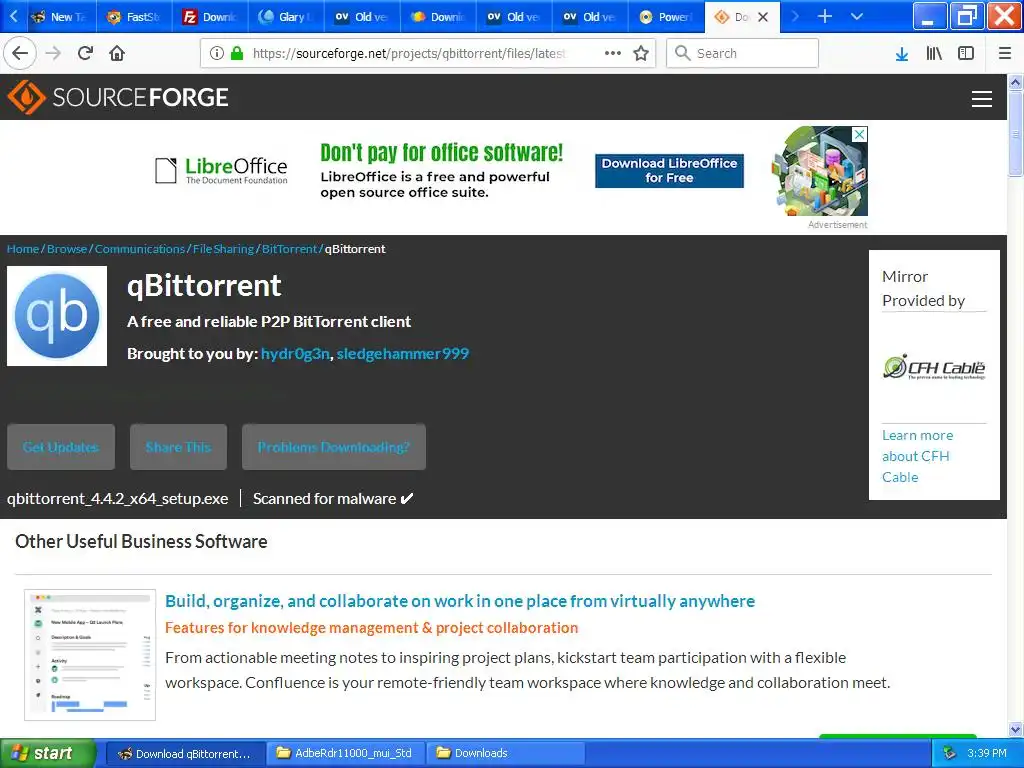Viewport: 1024px width, 768px height.
Task: Show site information icon in address bar
Action: [217, 54]
